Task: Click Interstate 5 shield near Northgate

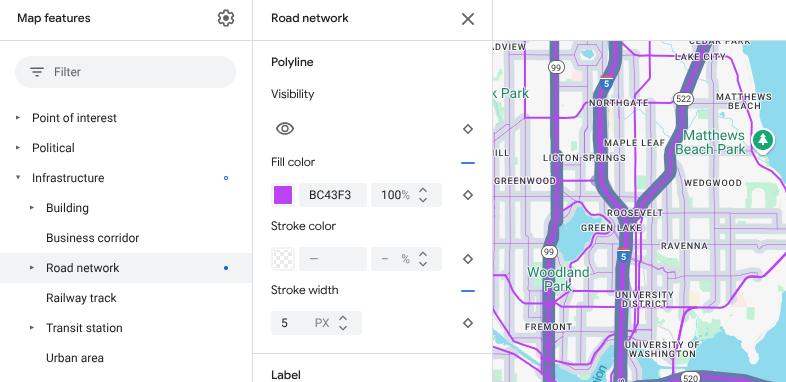Action: pos(607,83)
